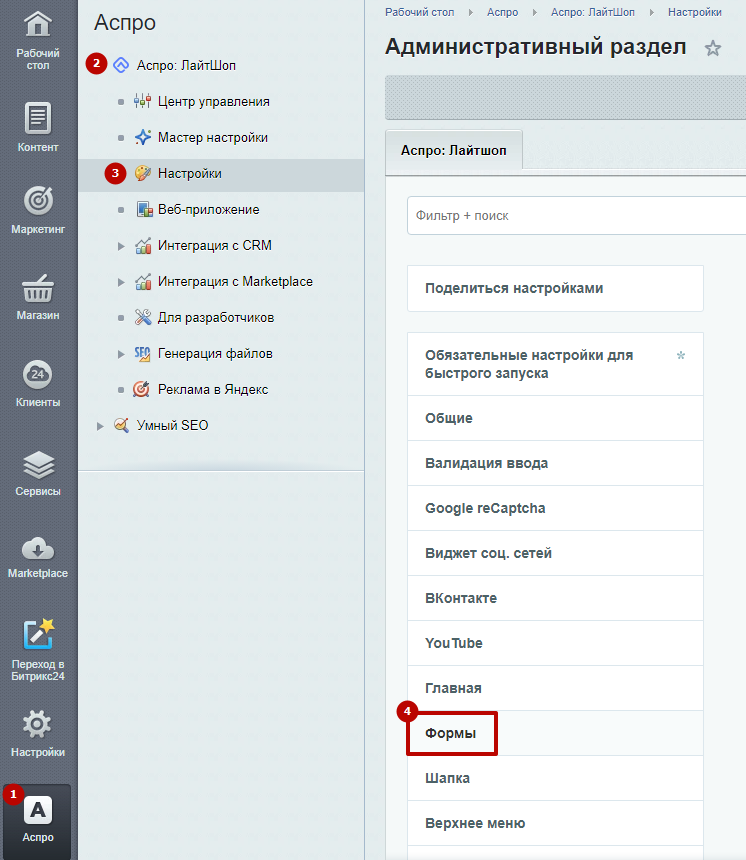Open Обязательные настройки для быстрого запуска
746x860 pixels.
tap(555, 364)
